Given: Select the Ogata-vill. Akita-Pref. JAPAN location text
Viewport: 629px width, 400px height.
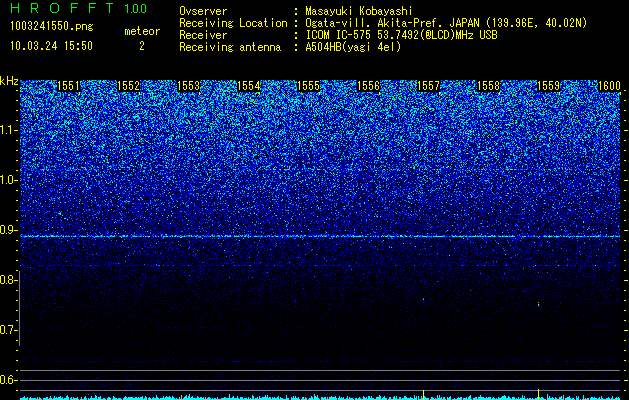Looking at the screenshot, I should [446, 23].
